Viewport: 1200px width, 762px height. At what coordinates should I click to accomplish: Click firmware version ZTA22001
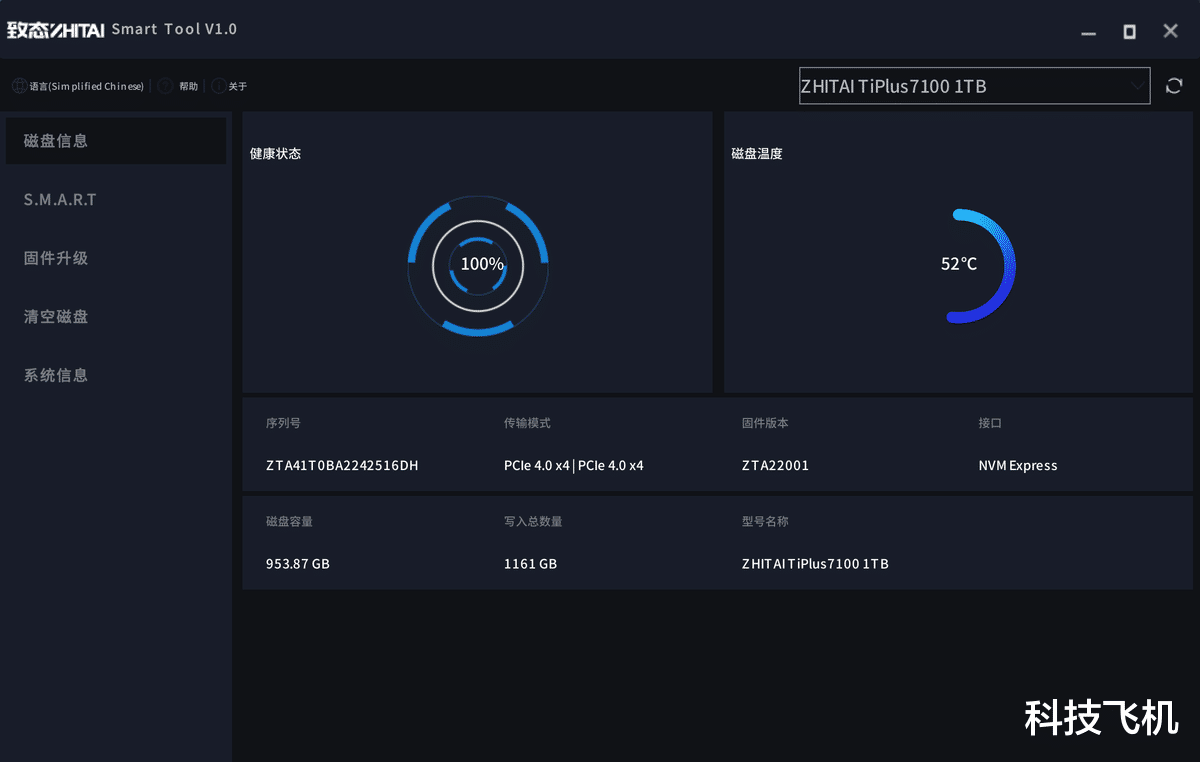(775, 466)
